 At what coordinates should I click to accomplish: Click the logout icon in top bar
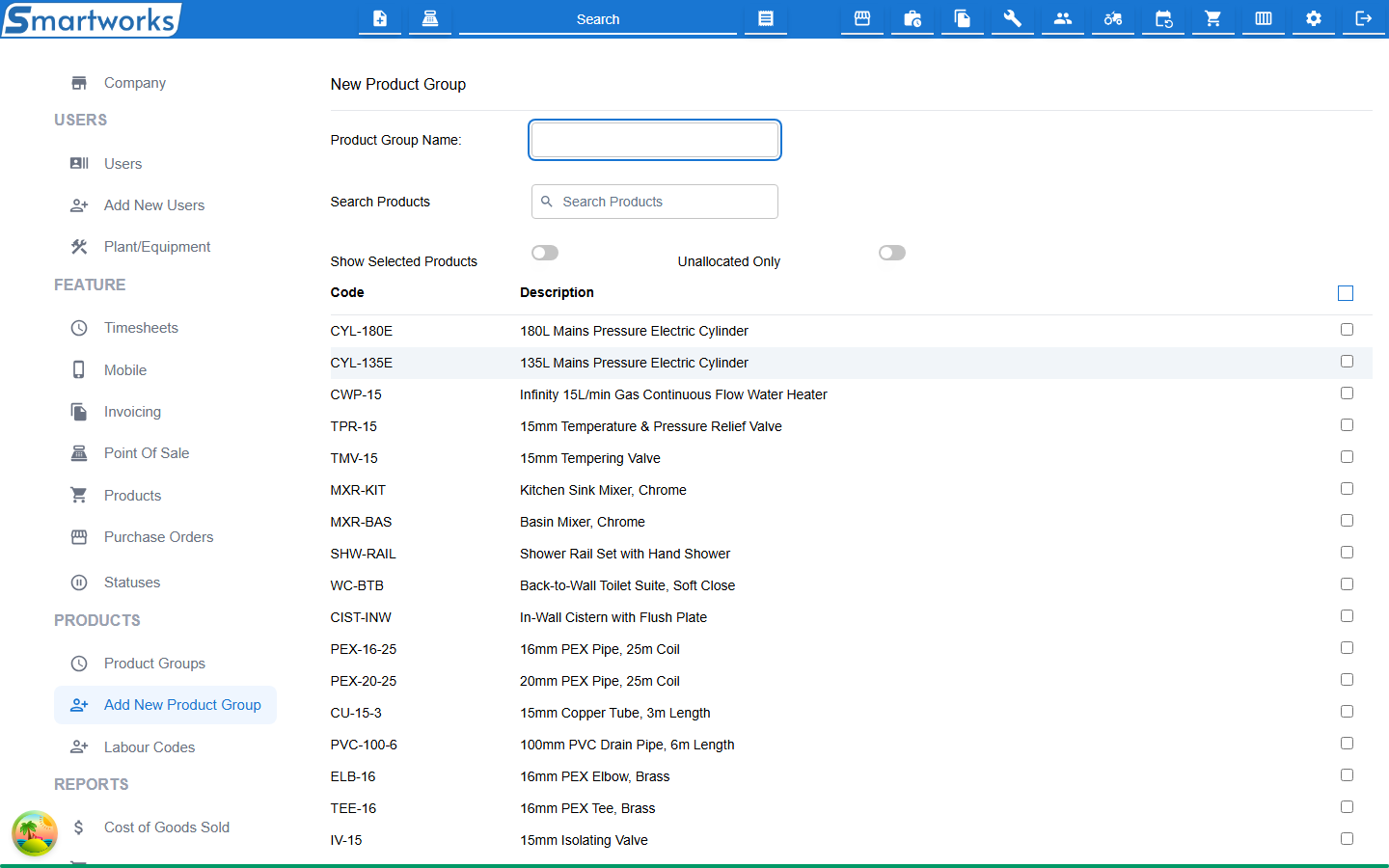tap(1364, 18)
